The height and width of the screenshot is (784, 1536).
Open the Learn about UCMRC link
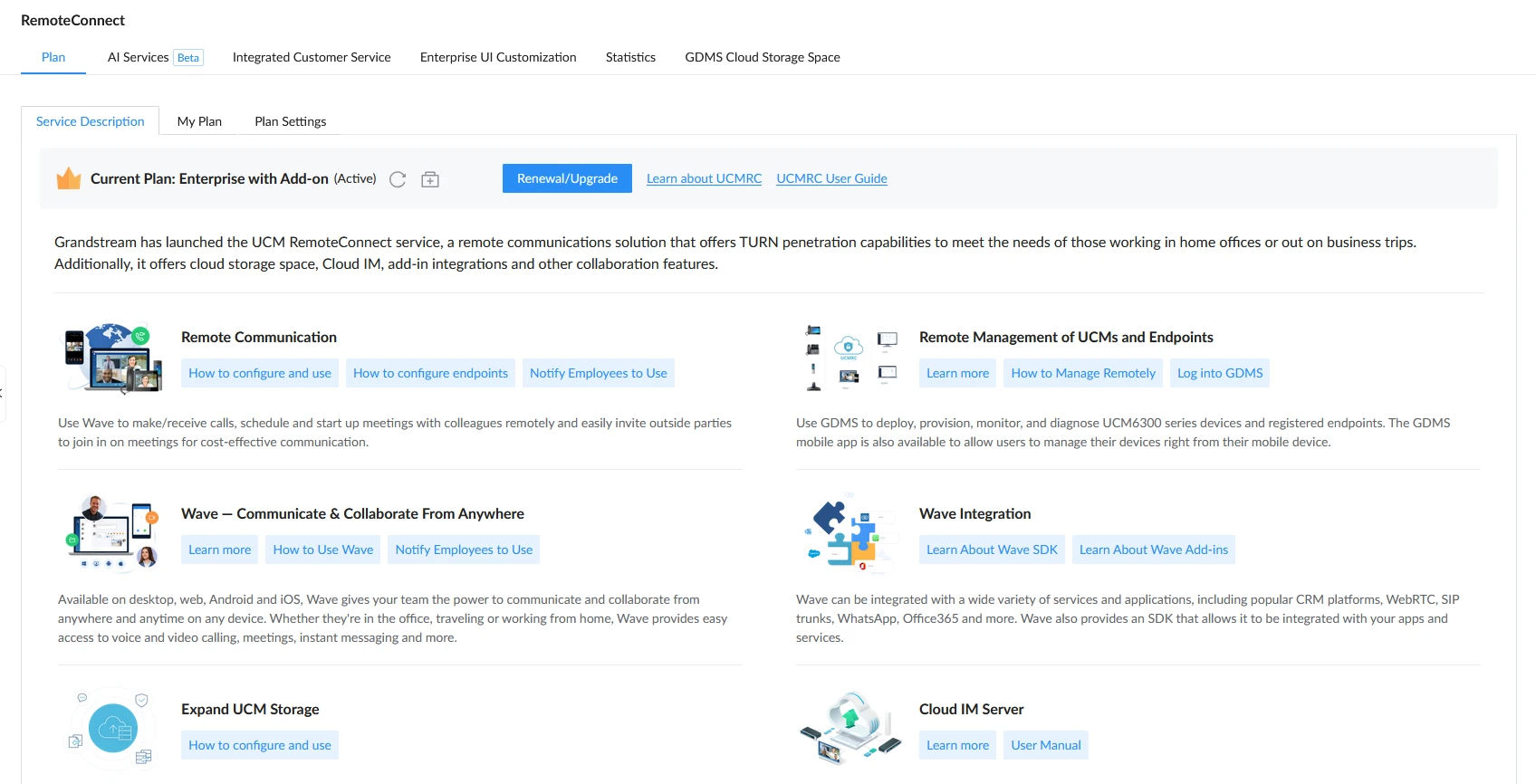(x=705, y=178)
